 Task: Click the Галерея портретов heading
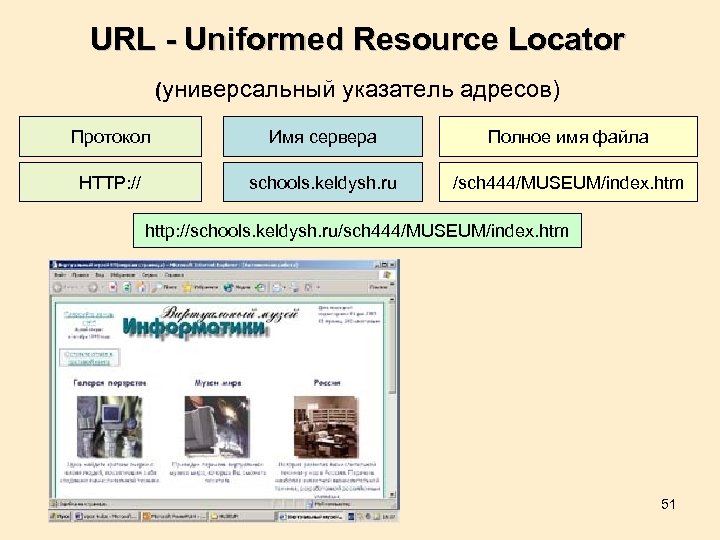(x=110, y=382)
